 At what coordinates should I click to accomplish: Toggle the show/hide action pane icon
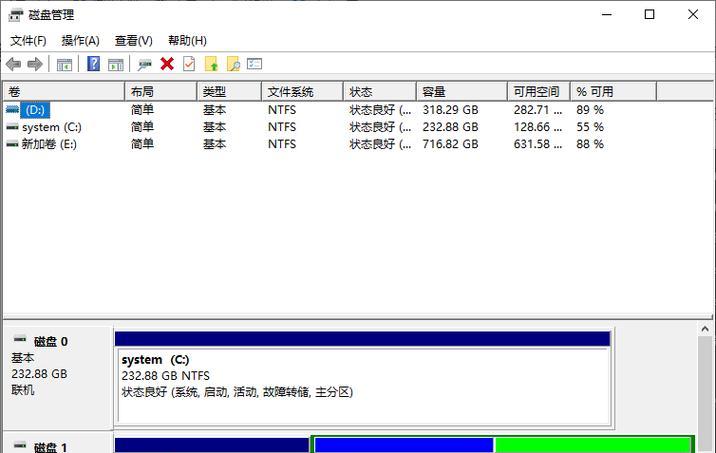pos(116,64)
